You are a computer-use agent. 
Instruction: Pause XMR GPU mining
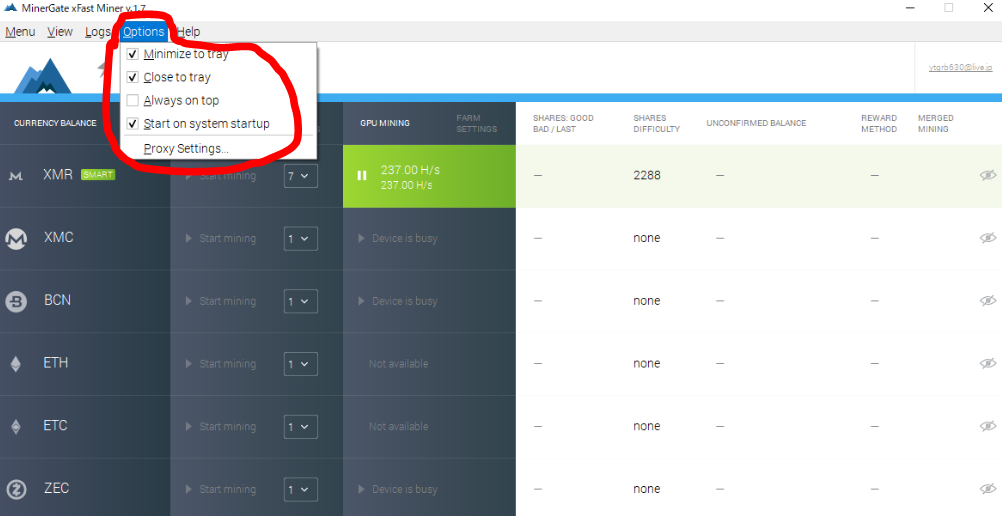362,175
